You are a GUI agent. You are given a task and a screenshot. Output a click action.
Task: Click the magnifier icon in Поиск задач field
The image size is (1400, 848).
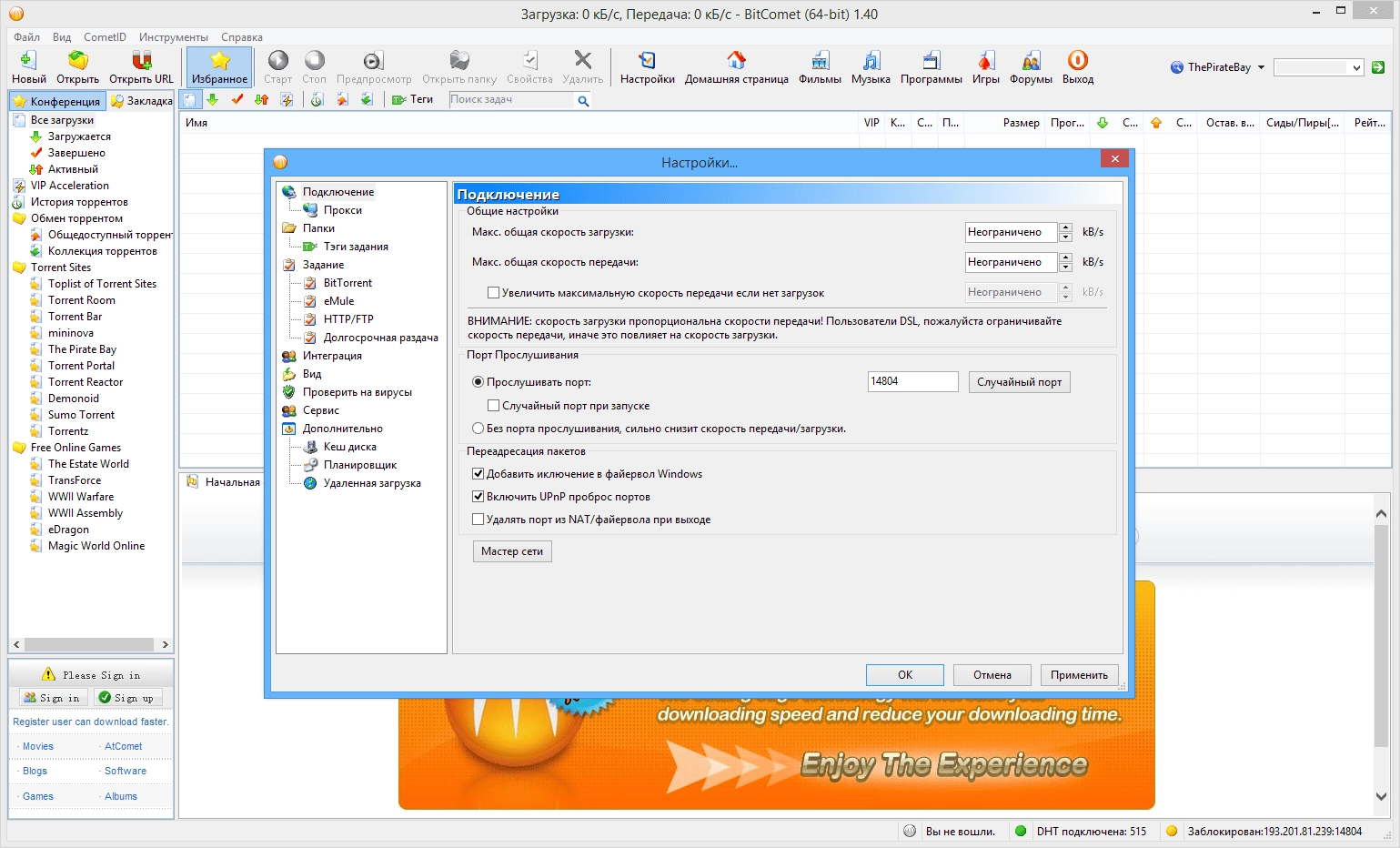(583, 100)
